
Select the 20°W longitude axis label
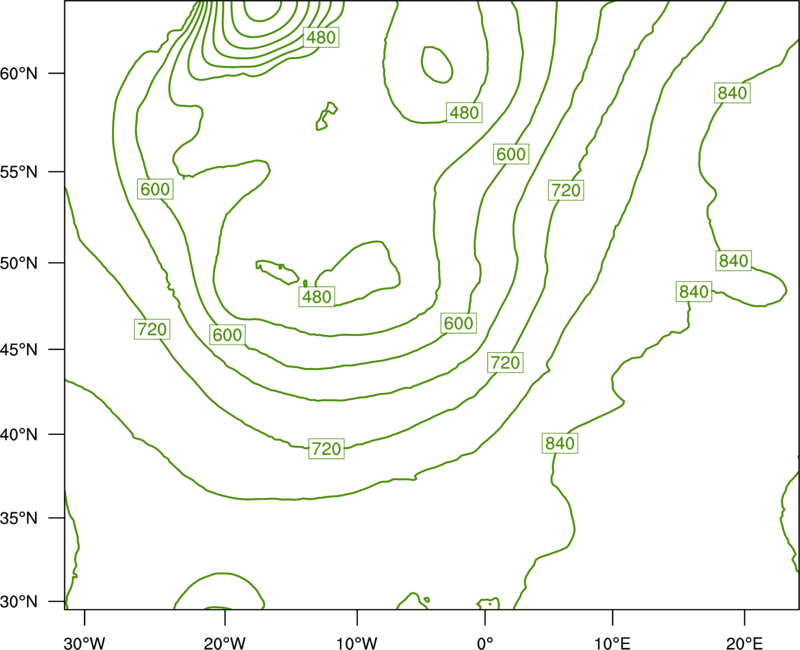point(225,643)
